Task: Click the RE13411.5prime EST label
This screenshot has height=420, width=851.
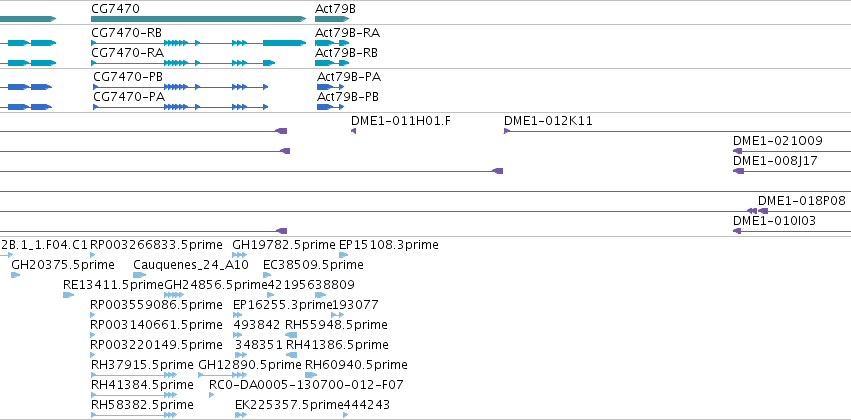Action: coord(113,285)
